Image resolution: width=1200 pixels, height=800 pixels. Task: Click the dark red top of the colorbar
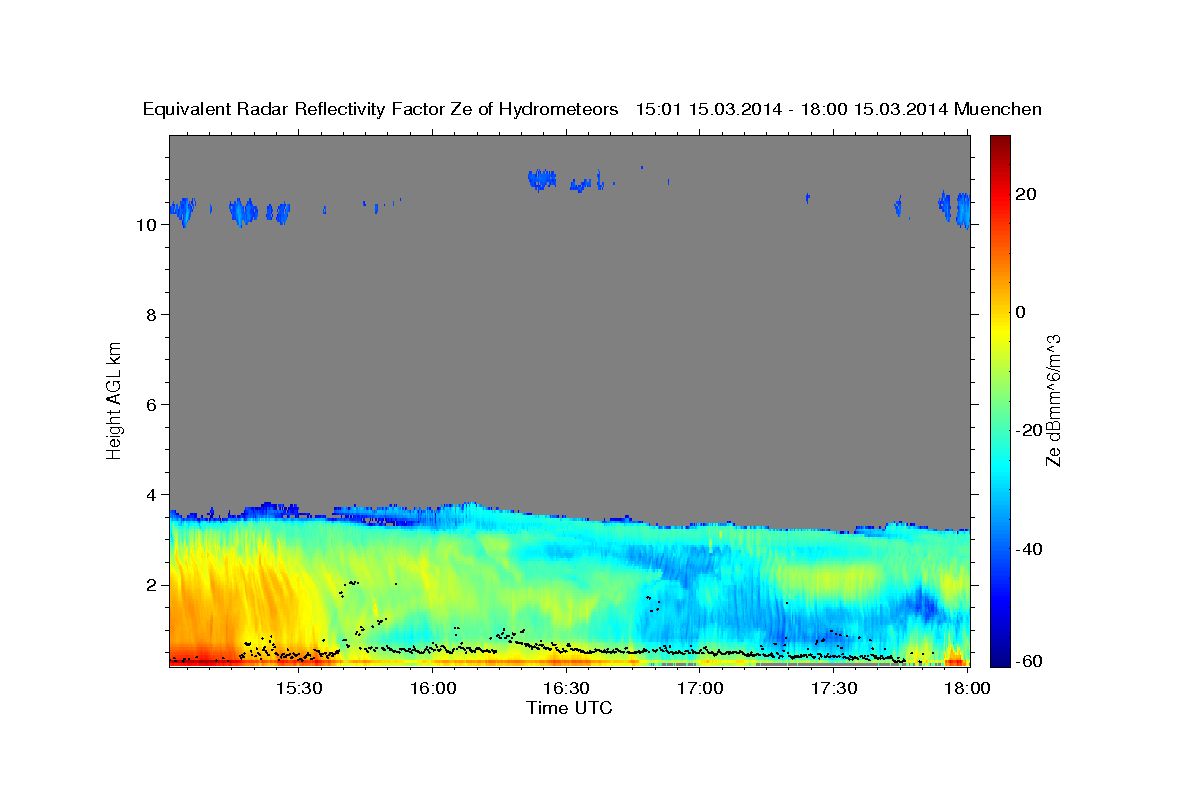pos(1001,143)
